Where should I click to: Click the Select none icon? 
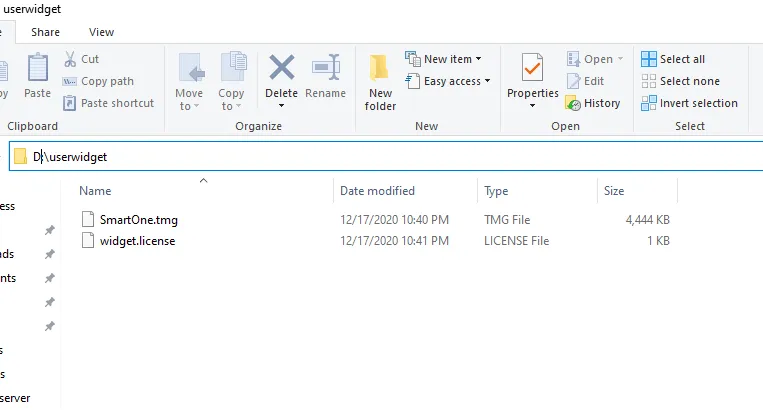pos(649,81)
